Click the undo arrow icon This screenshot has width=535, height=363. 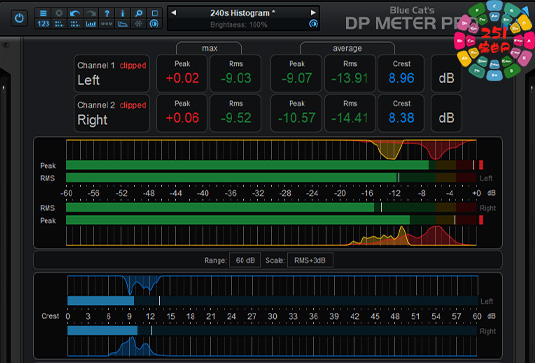point(75,13)
